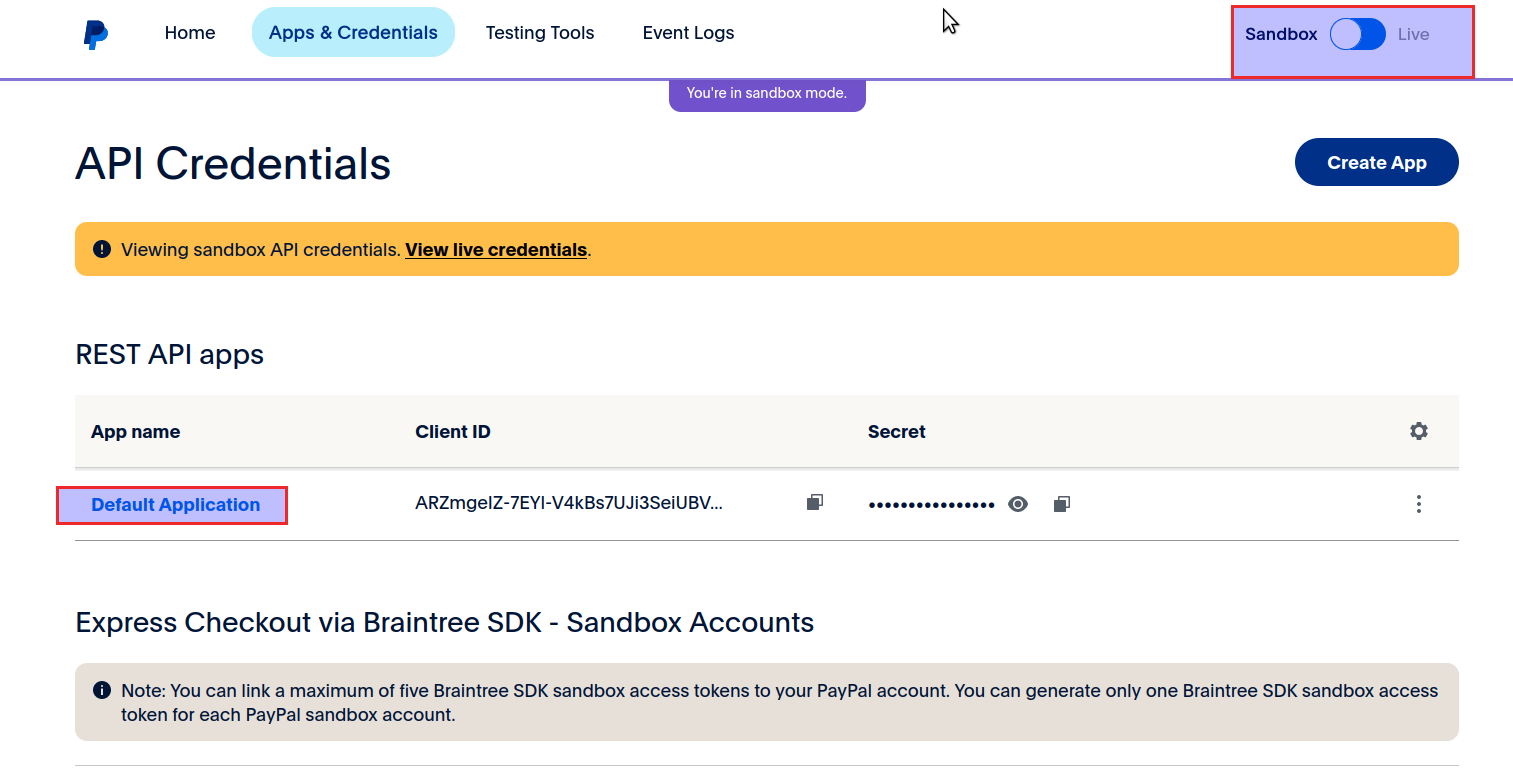Select the Apps & Credentials tab

(x=353, y=33)
